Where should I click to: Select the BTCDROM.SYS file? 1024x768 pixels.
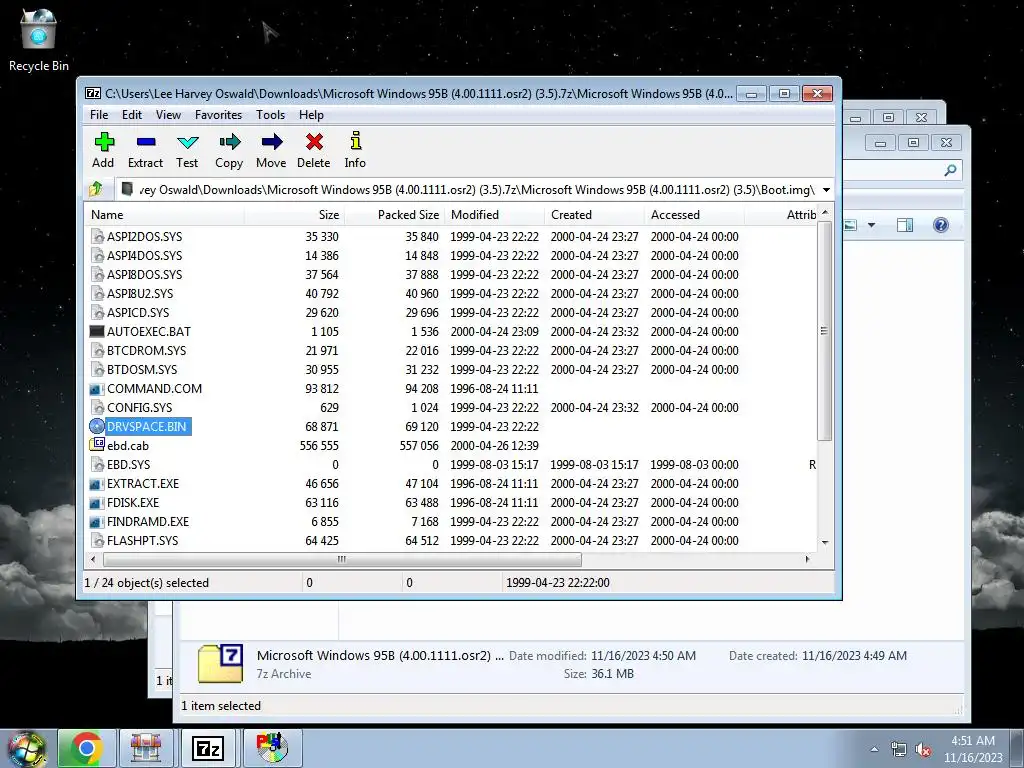point(146,351)
